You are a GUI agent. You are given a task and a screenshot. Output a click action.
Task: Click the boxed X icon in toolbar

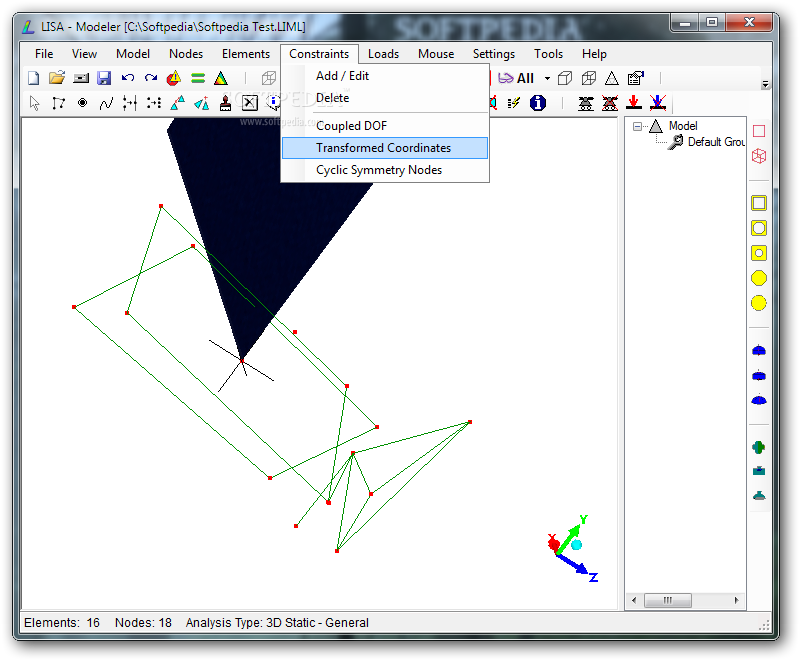click(249, 103)
